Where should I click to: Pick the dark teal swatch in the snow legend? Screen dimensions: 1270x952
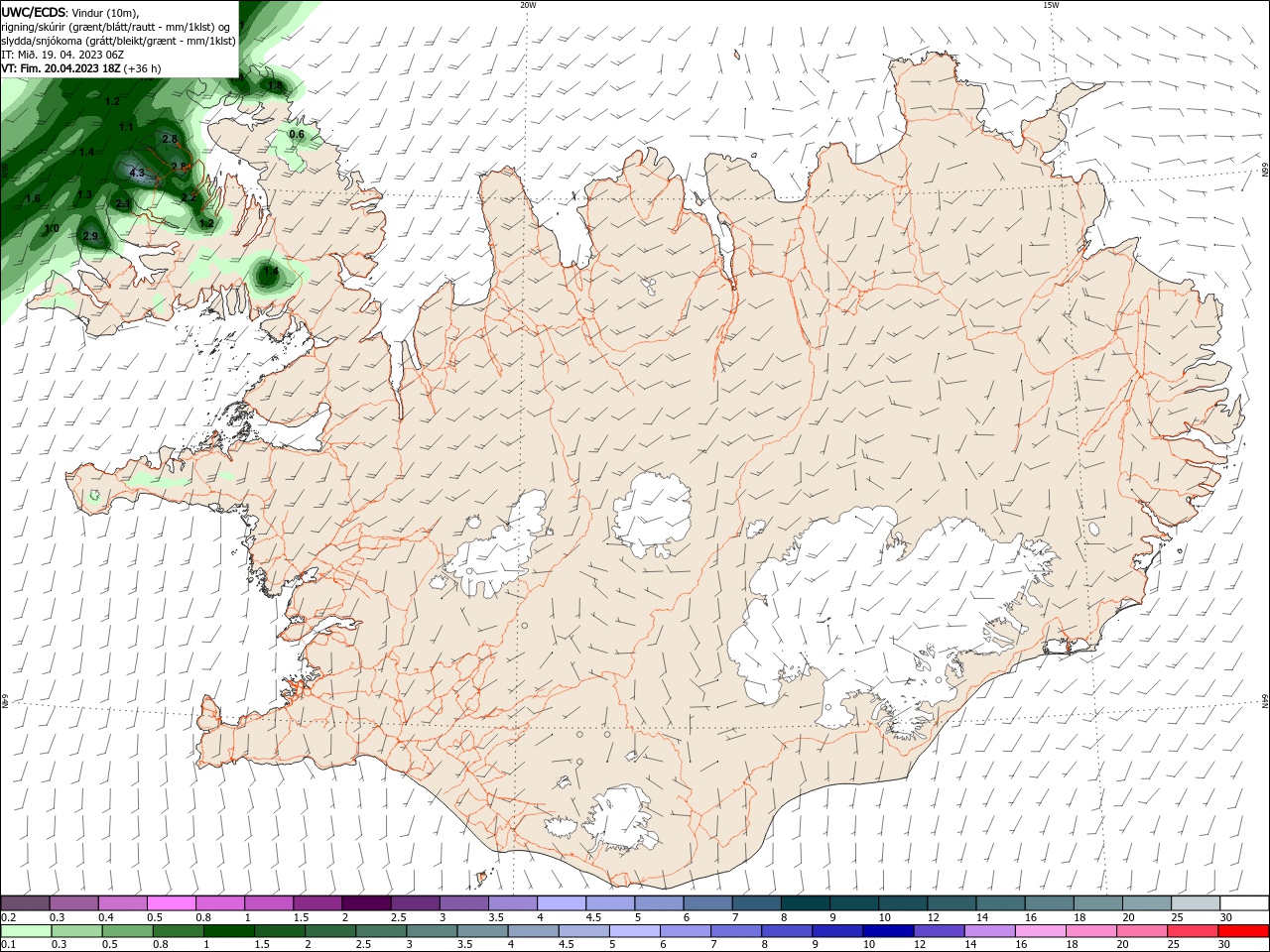coord(806,903)
